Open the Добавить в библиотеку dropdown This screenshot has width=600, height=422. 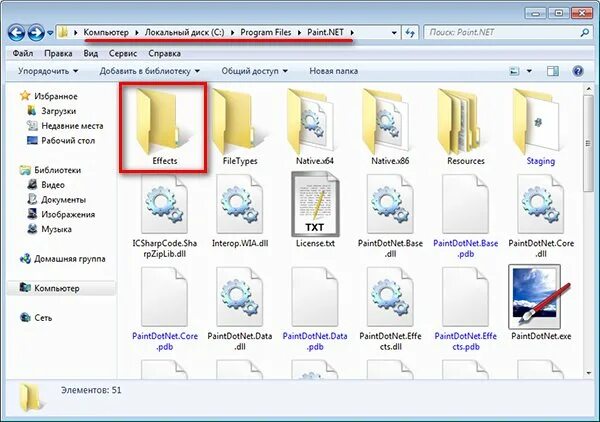coord(150,71)
